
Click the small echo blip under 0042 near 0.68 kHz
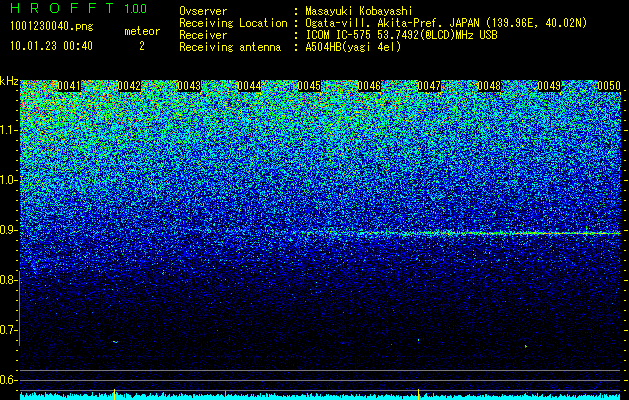[115, 342]
